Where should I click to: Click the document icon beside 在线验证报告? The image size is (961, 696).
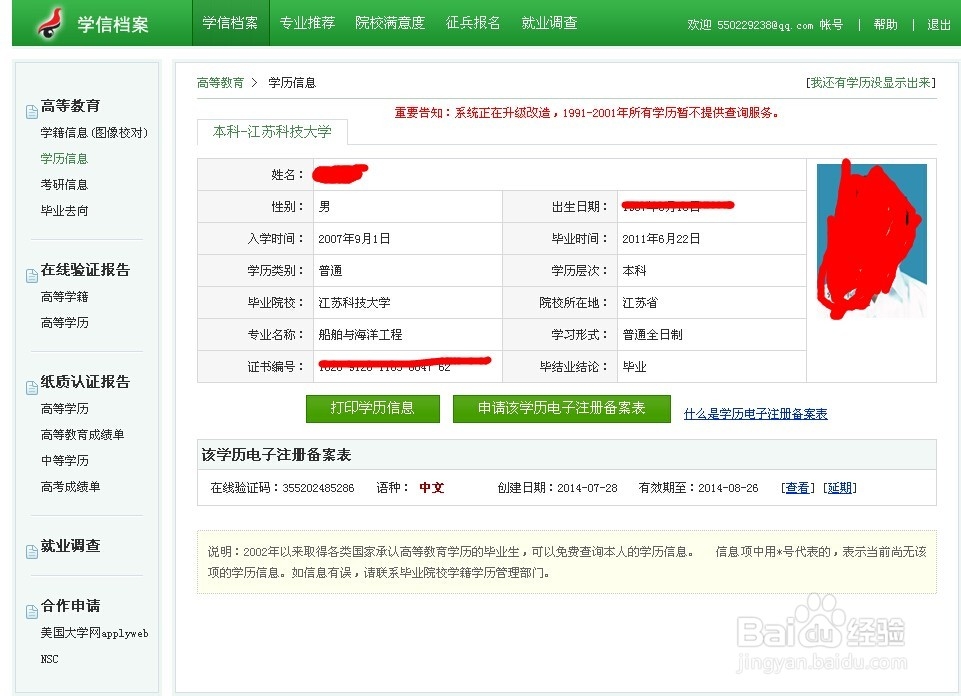click(x=32, y=276)
